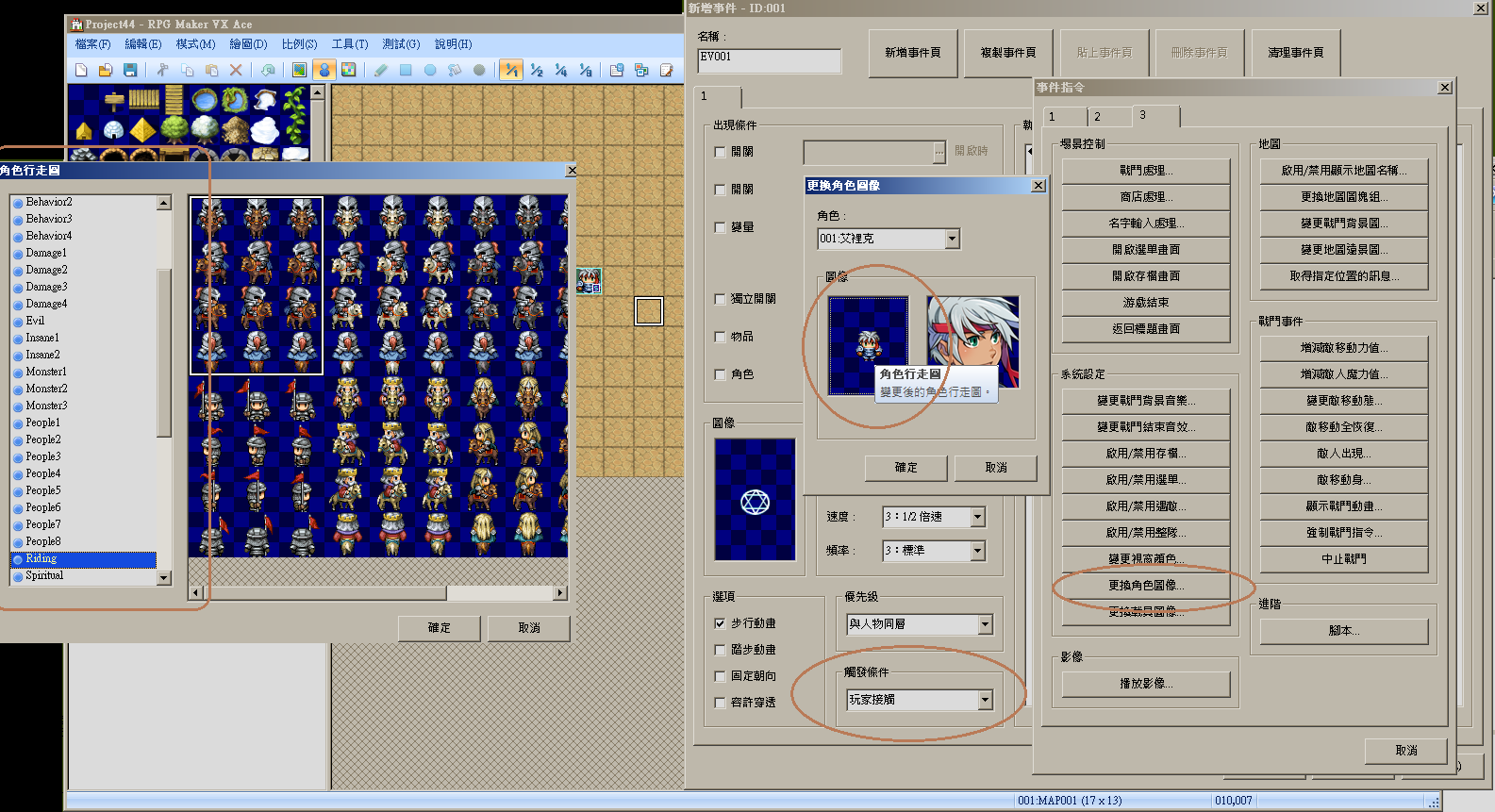This screenshot has height=812, width=1495.
Task: Click the Open Project folder icon
Action: click(106, 70)
